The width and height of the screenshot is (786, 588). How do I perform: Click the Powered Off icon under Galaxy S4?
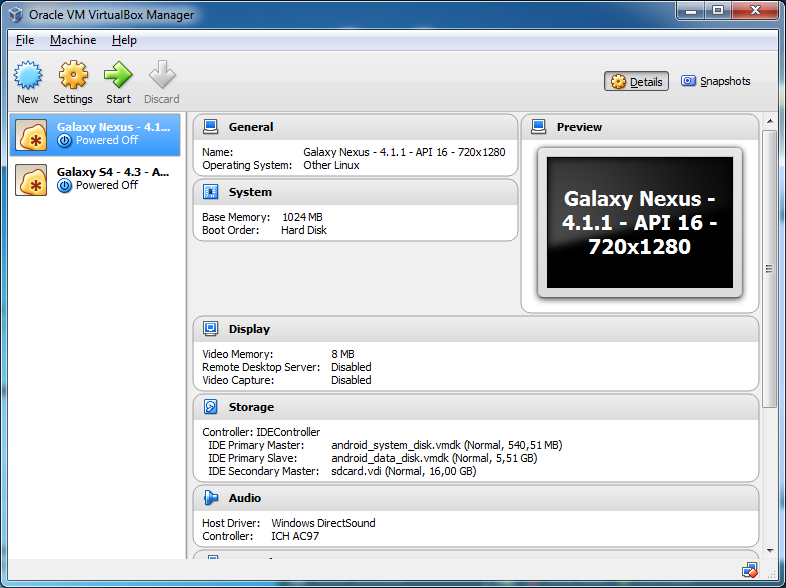[x=64, y=185]
